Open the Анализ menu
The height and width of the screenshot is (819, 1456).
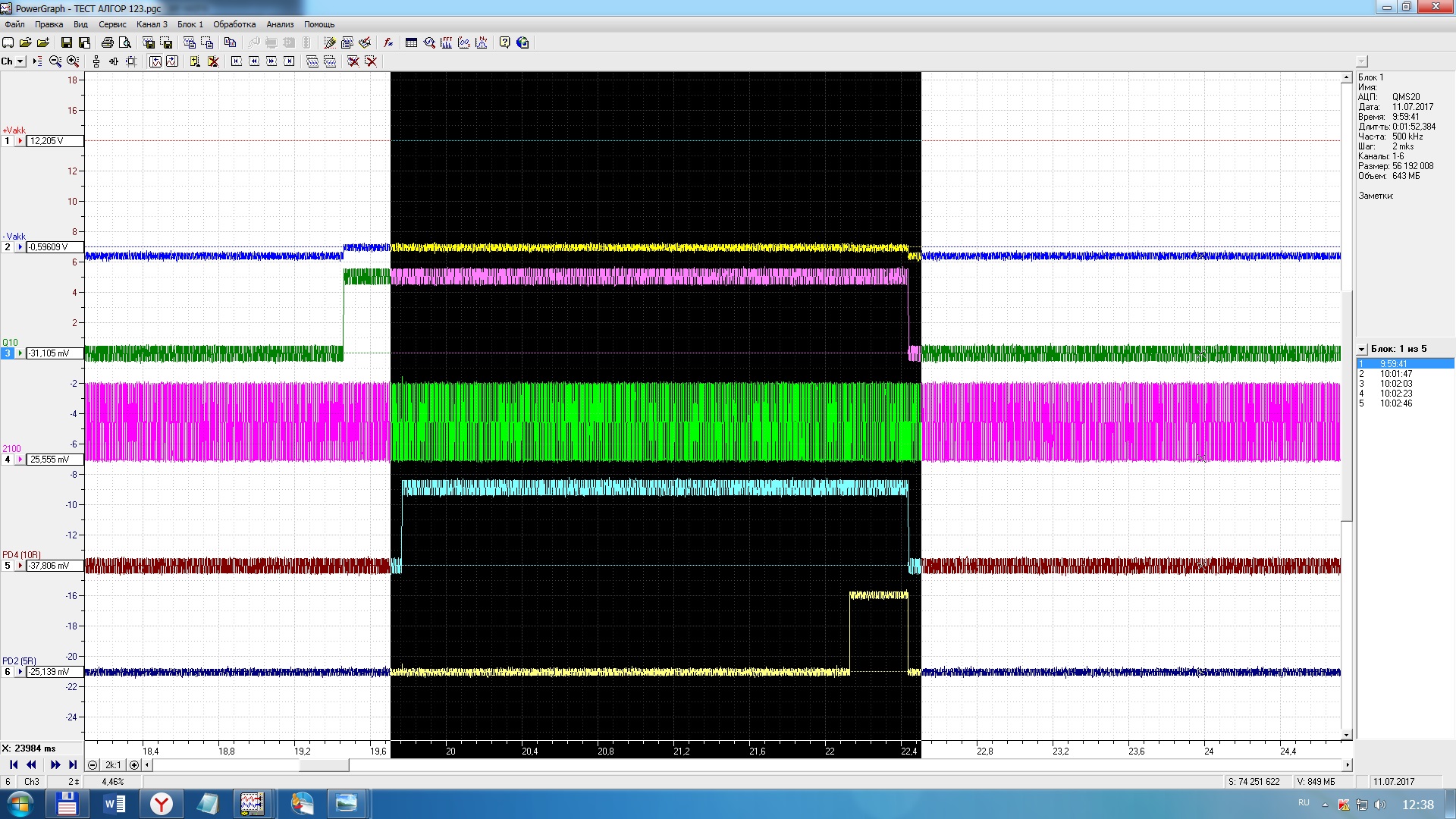(280, 24)
